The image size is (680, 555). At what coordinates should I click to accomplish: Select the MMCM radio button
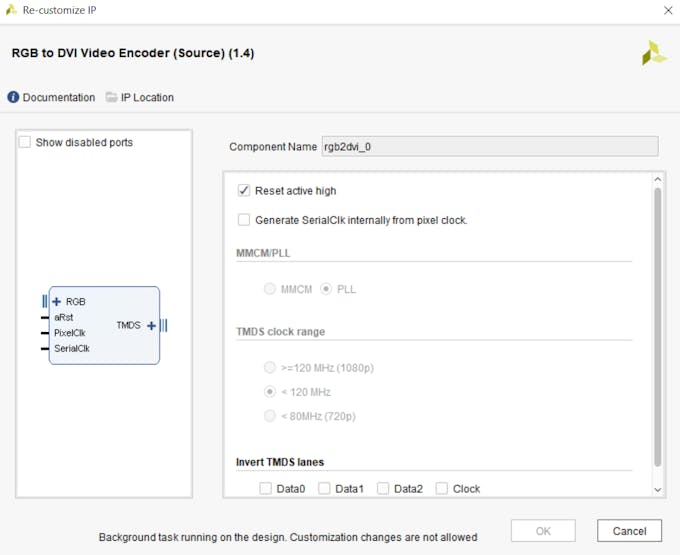pyautogui.click(x=270, y=289)
